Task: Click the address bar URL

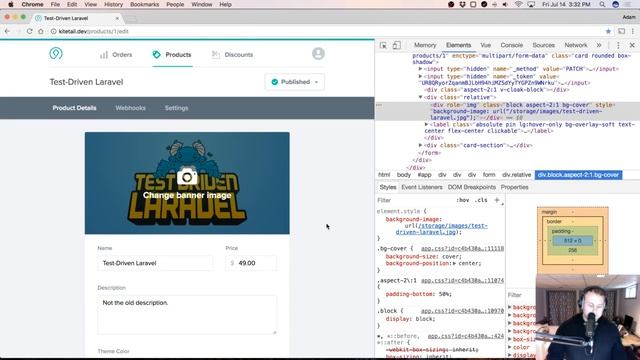Action: click(93, 31)
